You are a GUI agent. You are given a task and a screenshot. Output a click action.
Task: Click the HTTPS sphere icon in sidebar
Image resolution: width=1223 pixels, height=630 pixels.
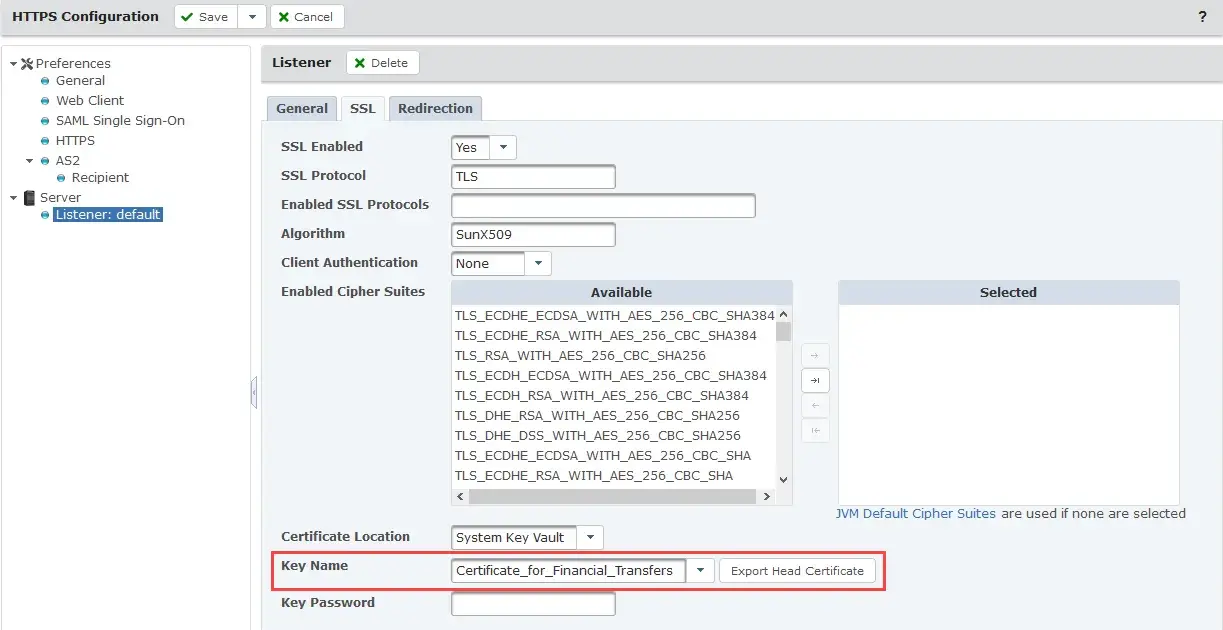[x=44, y=140]
